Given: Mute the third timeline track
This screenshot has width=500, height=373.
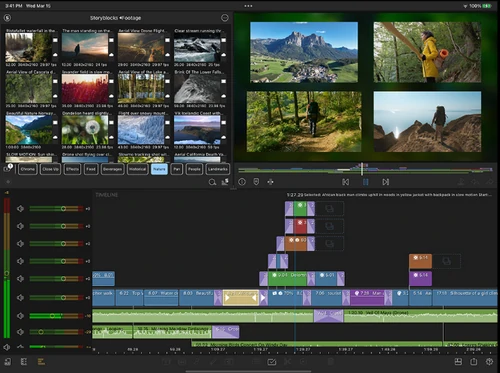Looking at the screenshot, I should click(x=20, y=244).
